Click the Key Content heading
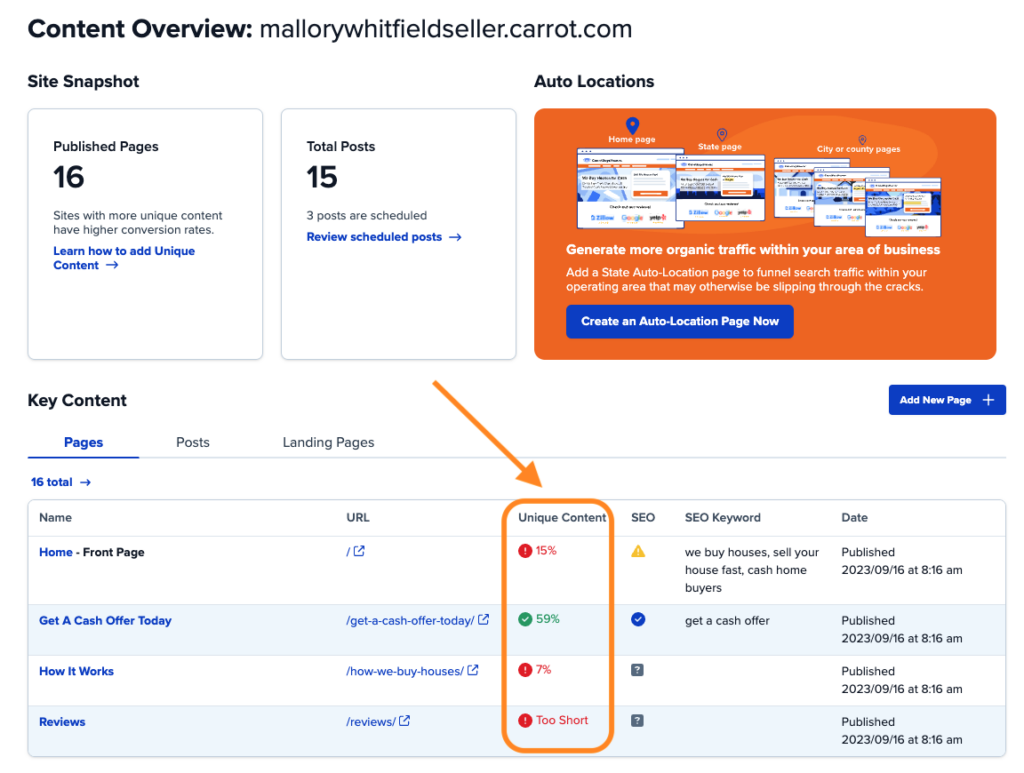The image size is (1024, 773). click(x=77, y=400)
